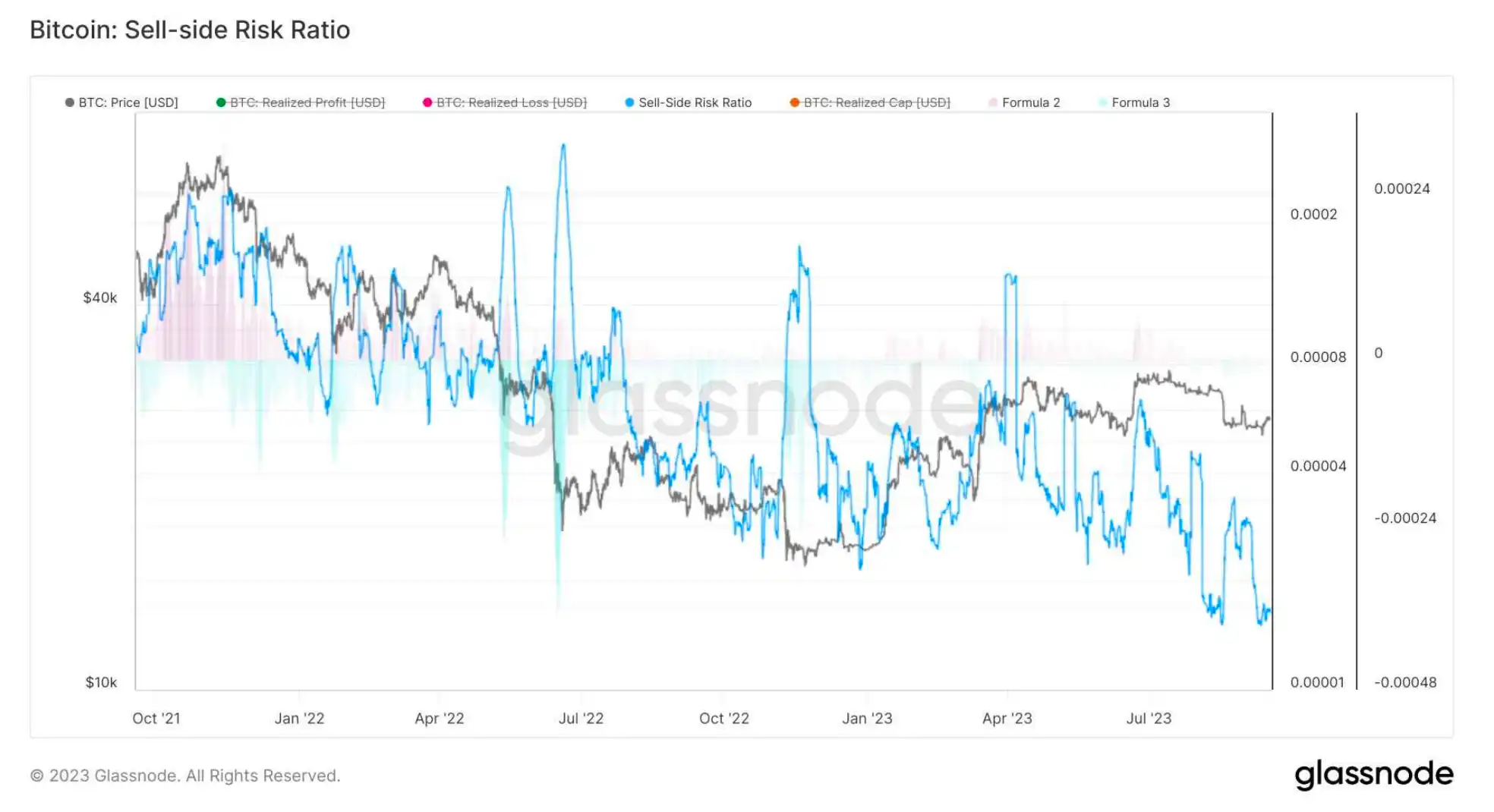Click the 2023 Glassnode copyright text
Screen dimensions: 1494x812
185,776
